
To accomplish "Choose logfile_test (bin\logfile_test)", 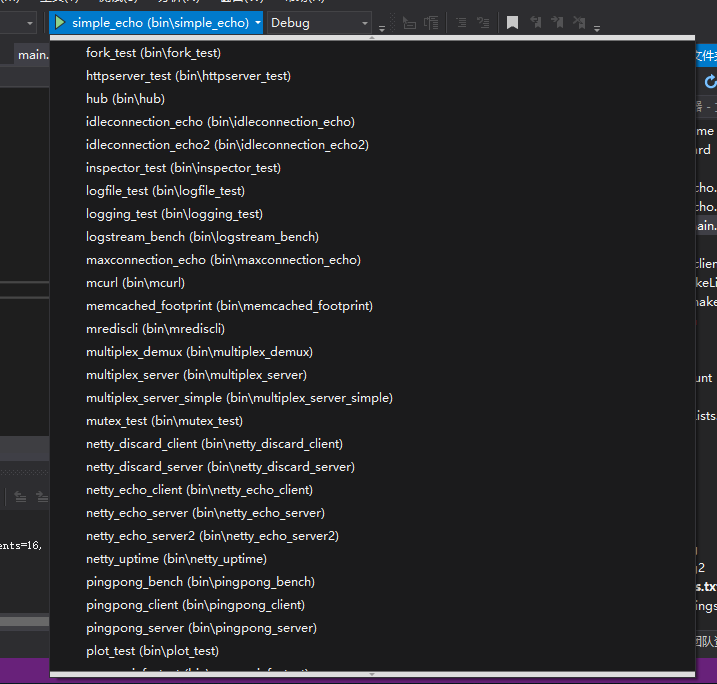I will pyautogui.click(x=372, y=191).
